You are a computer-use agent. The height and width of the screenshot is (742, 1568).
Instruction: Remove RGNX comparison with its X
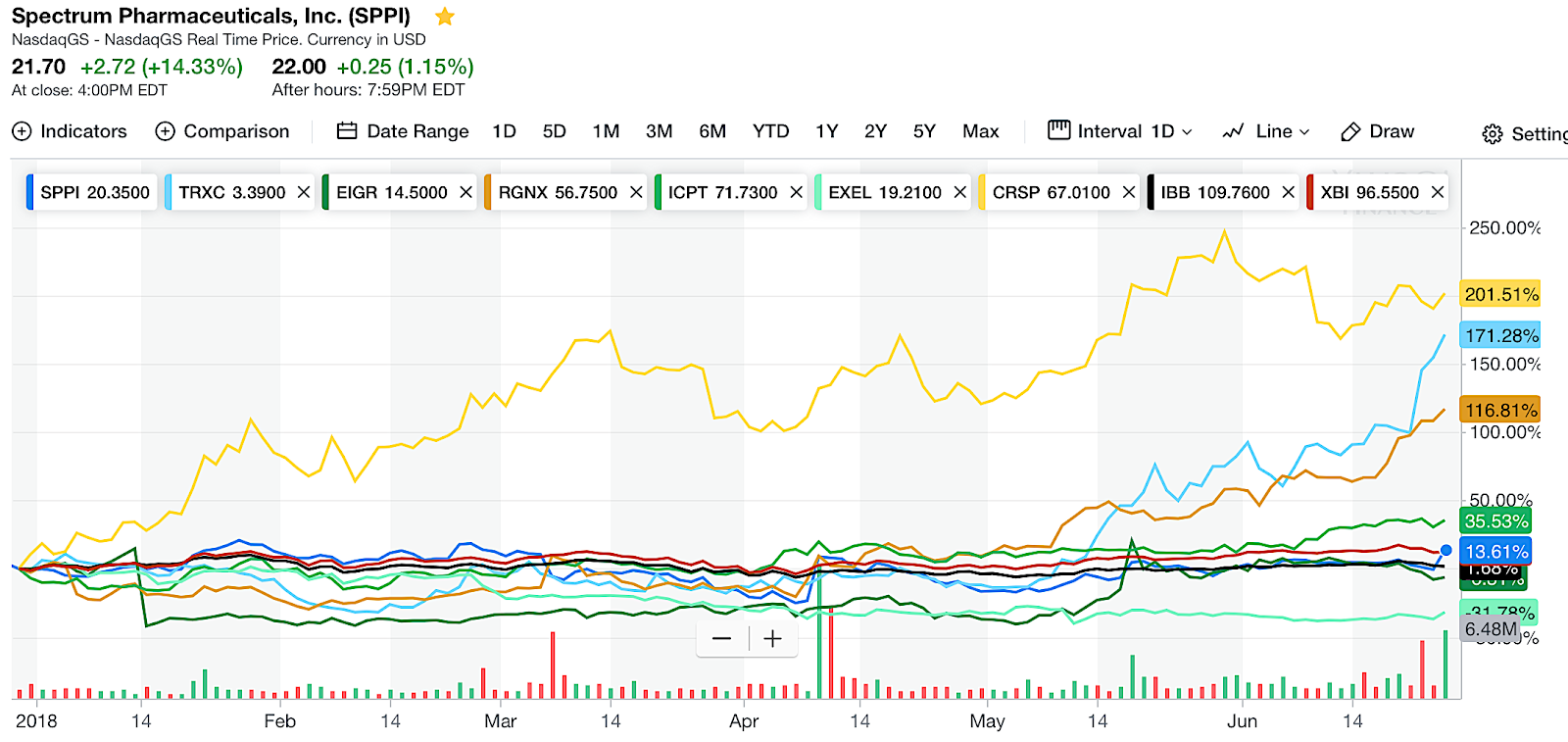click(636, 192)
